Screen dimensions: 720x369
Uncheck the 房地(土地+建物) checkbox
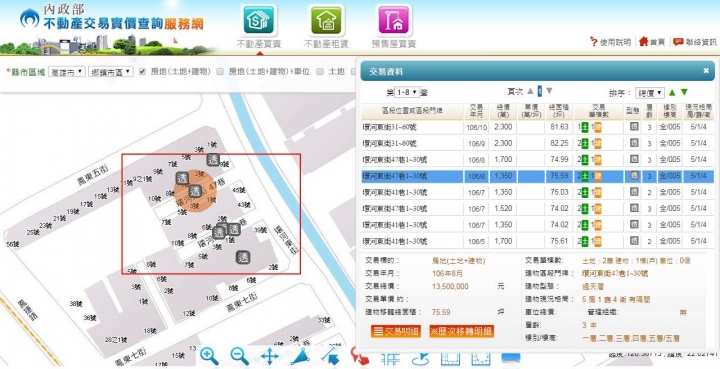142,72
